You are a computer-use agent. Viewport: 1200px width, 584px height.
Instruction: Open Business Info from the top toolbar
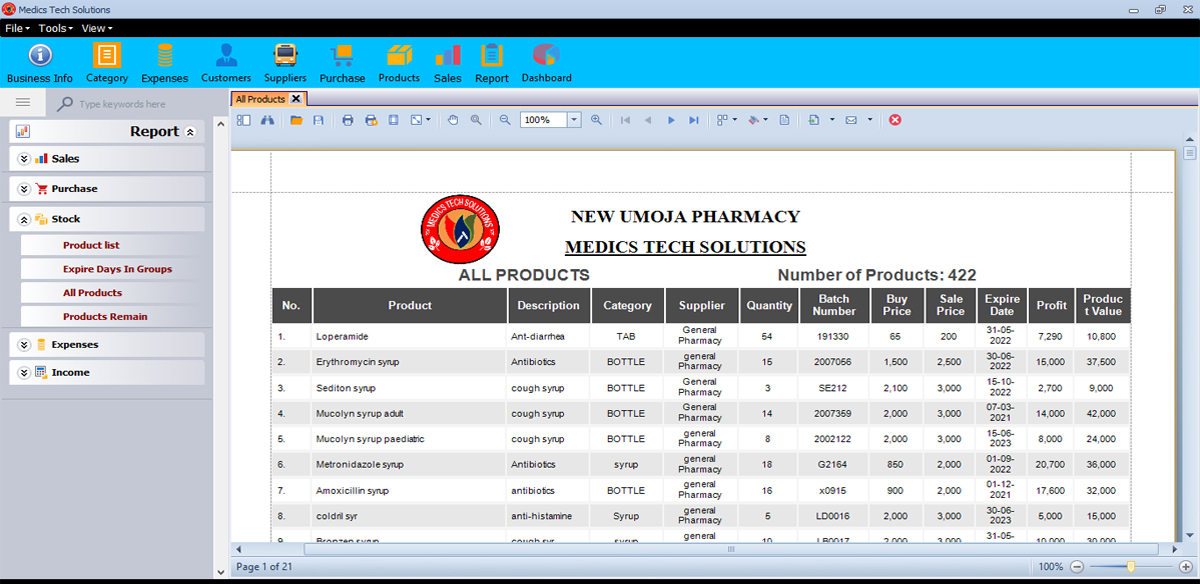point(40,63)
